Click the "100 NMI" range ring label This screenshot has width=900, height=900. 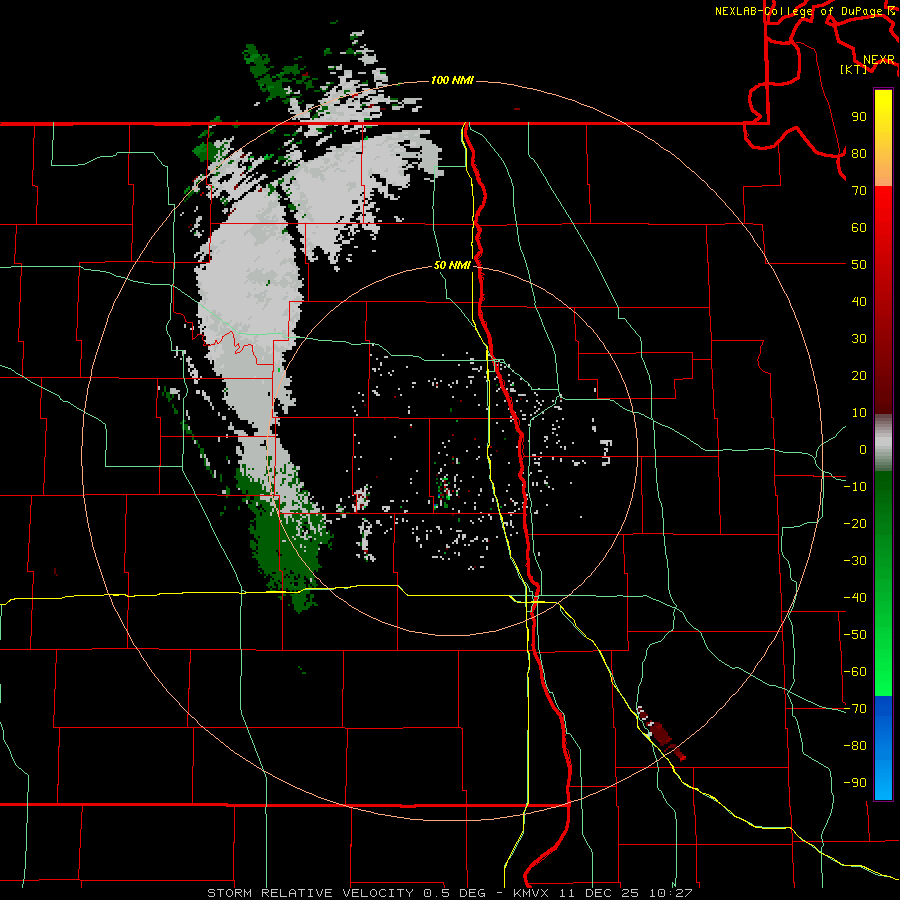[452, 80]
